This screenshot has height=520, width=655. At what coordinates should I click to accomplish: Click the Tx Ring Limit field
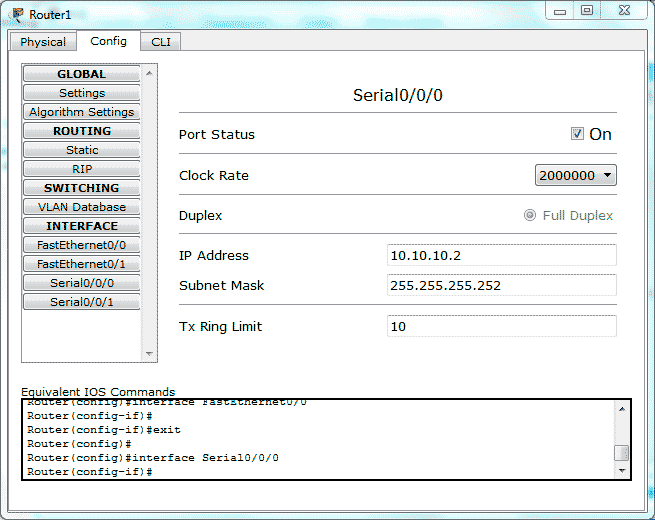501,326
